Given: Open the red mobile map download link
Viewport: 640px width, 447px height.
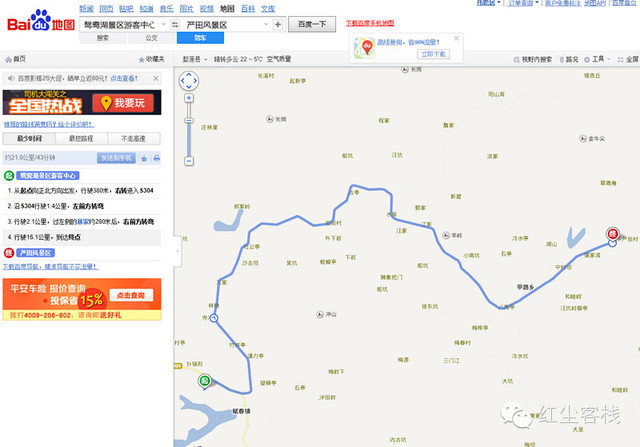Looking at the screenshot, I should pos(370,23).
